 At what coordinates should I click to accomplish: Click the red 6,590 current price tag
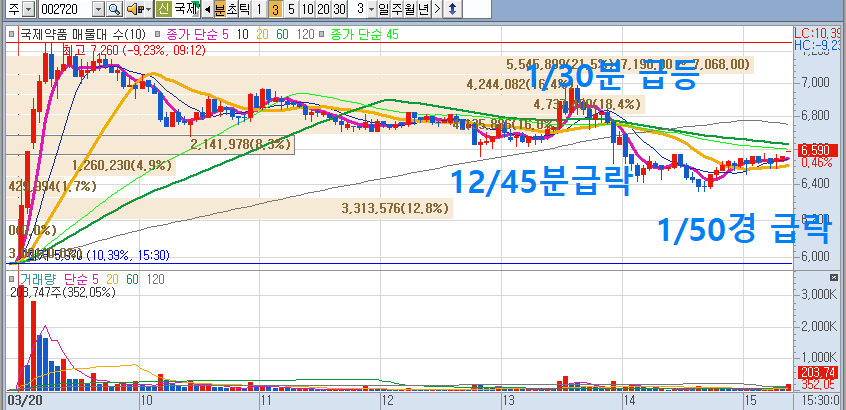click(x=819, y=150)
